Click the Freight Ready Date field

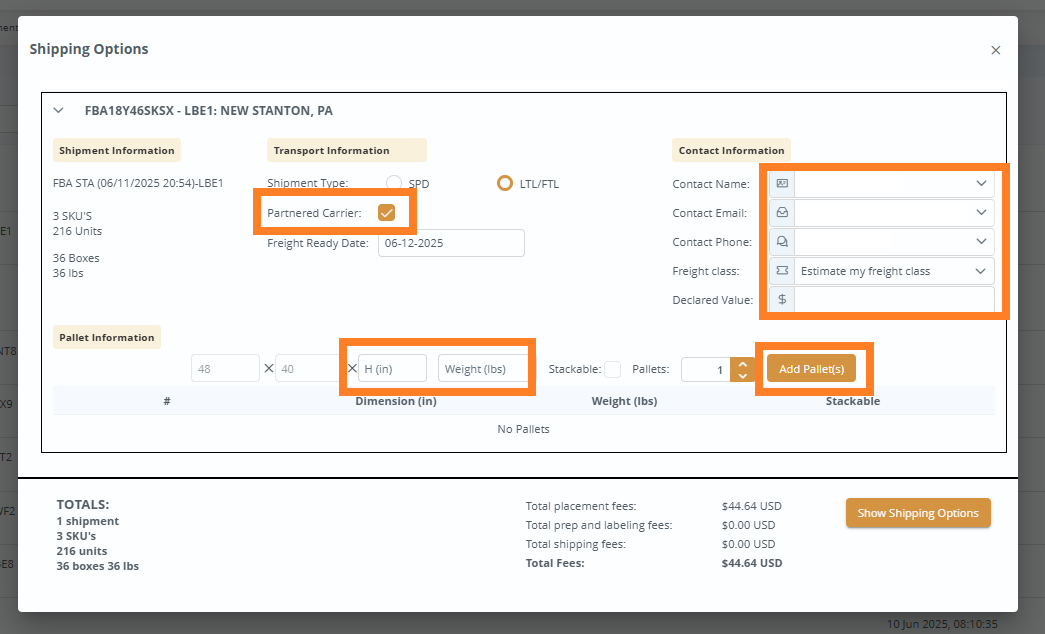coord(450,242)
